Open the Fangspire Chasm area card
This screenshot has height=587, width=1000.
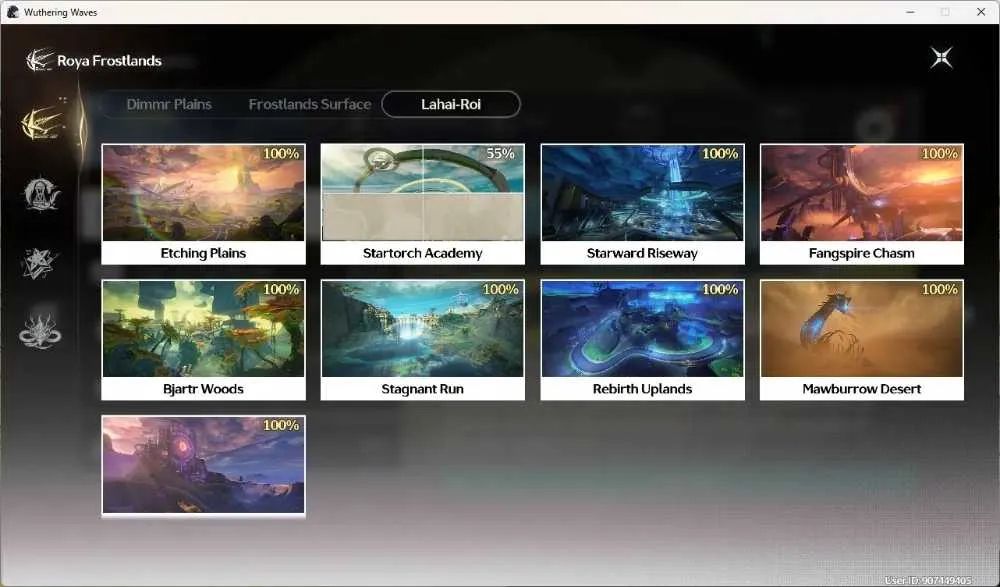(862, 204)
